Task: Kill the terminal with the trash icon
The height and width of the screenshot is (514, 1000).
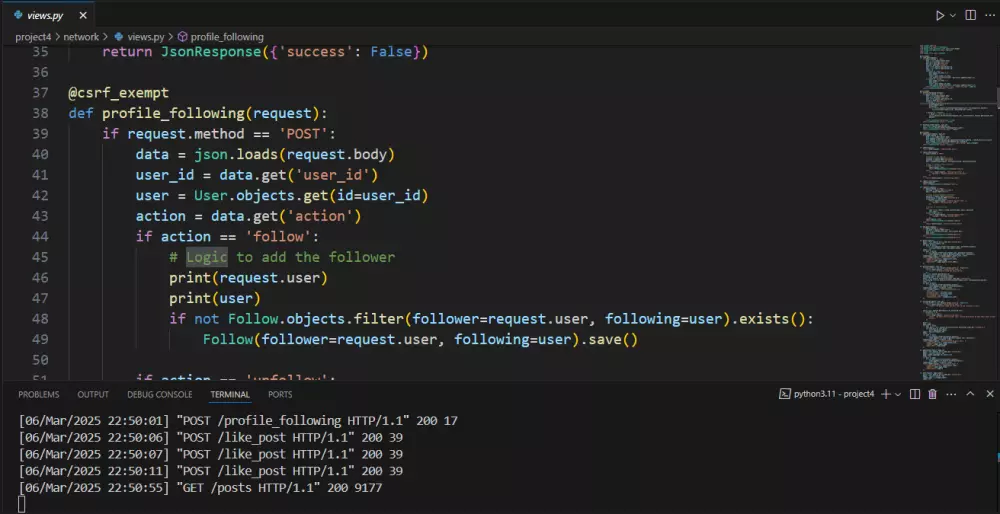Action: (932, 394)
